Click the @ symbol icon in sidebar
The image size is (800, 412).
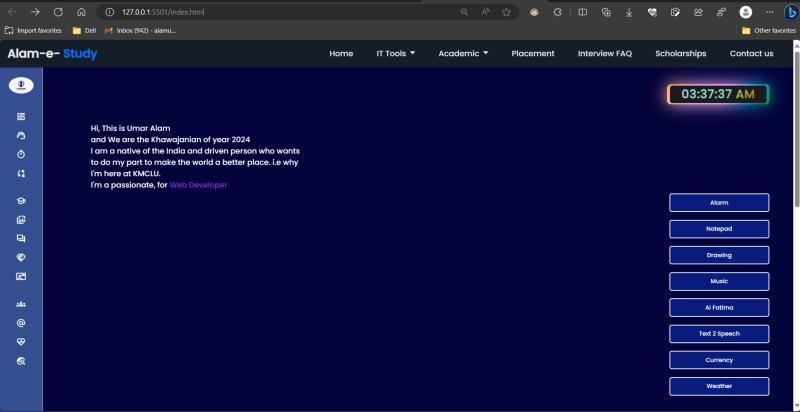21,323
